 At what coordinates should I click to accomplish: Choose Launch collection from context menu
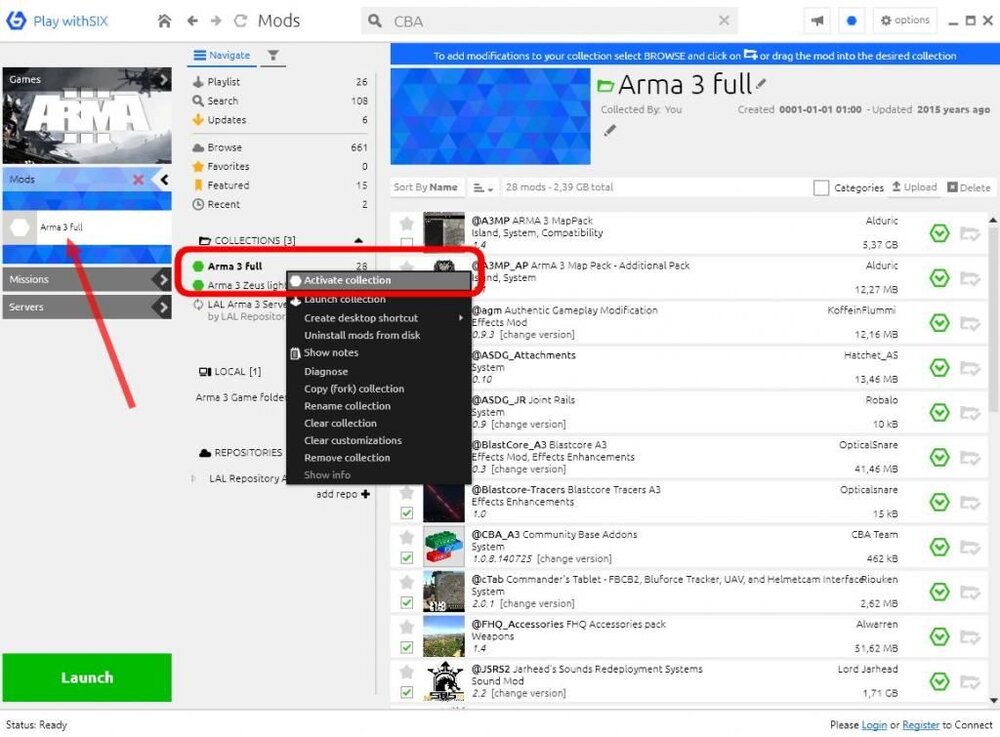tap(379, 299)
